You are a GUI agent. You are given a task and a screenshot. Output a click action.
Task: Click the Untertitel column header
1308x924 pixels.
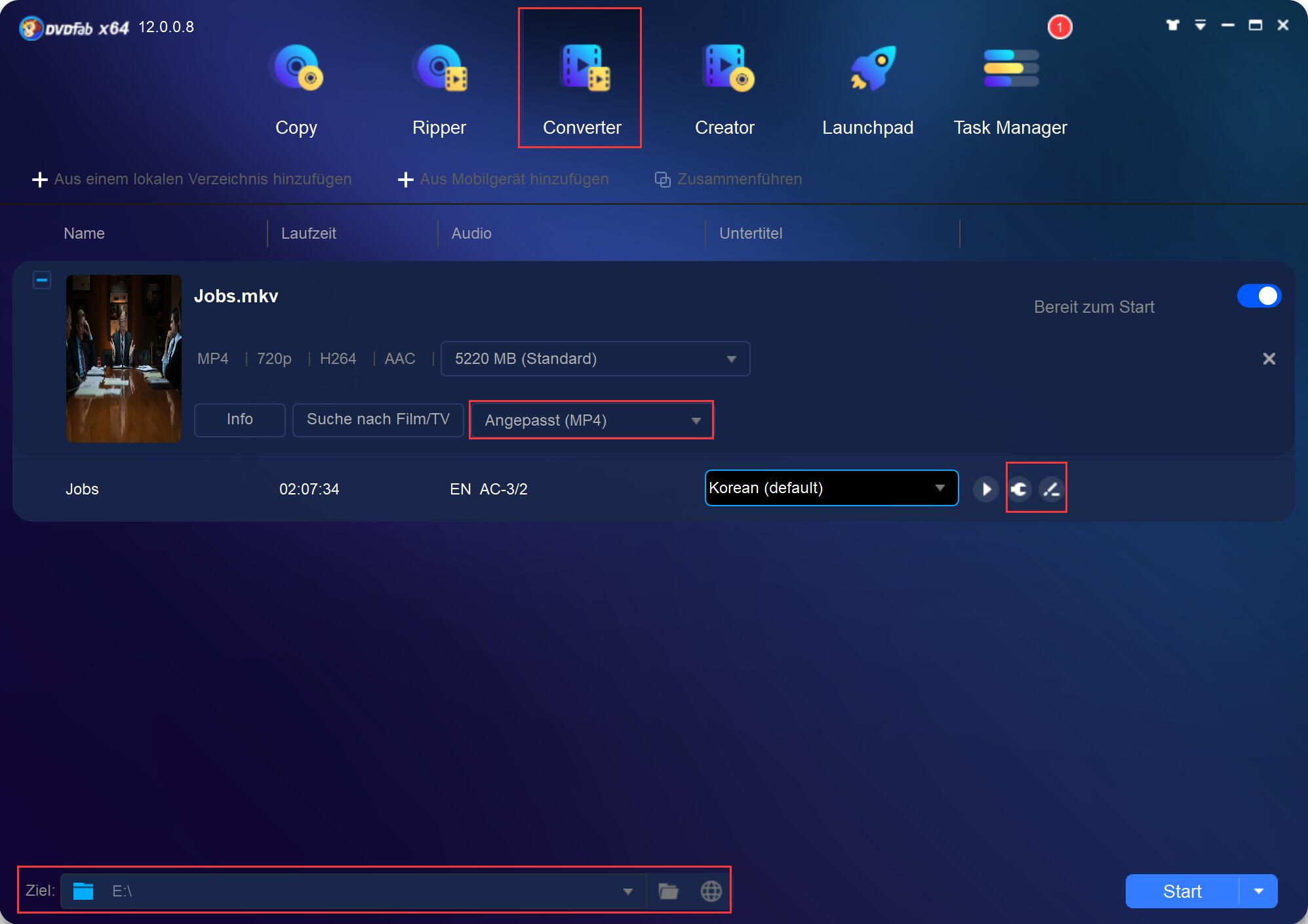click(751, 233)
